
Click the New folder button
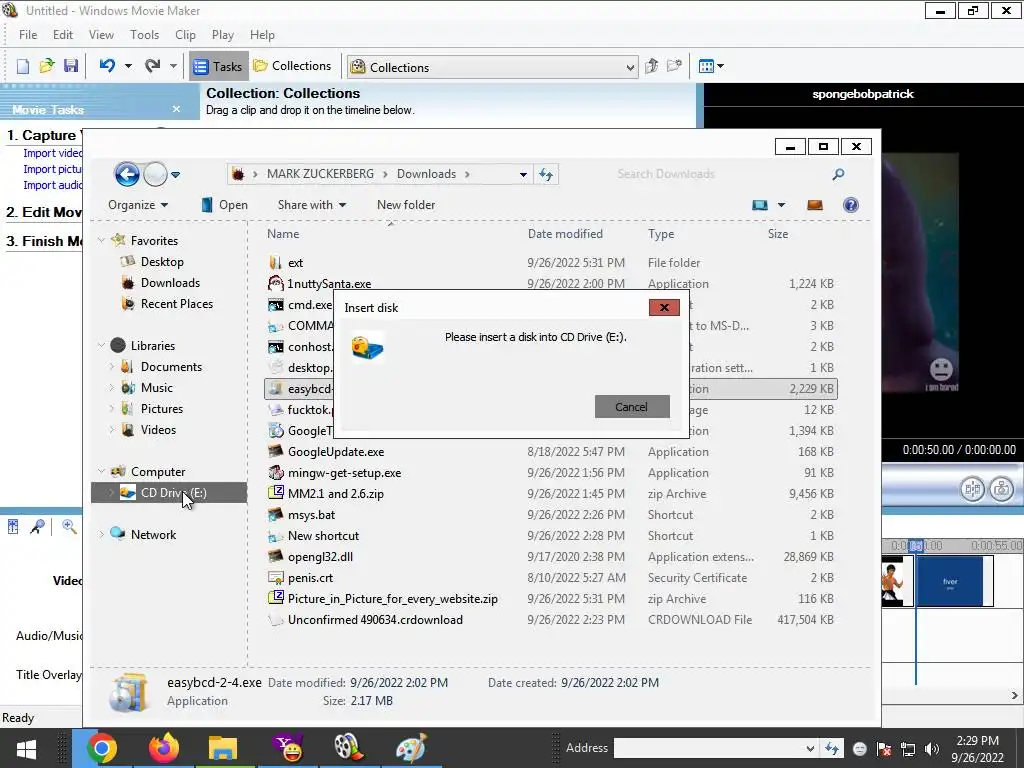(x=406, y=205)
